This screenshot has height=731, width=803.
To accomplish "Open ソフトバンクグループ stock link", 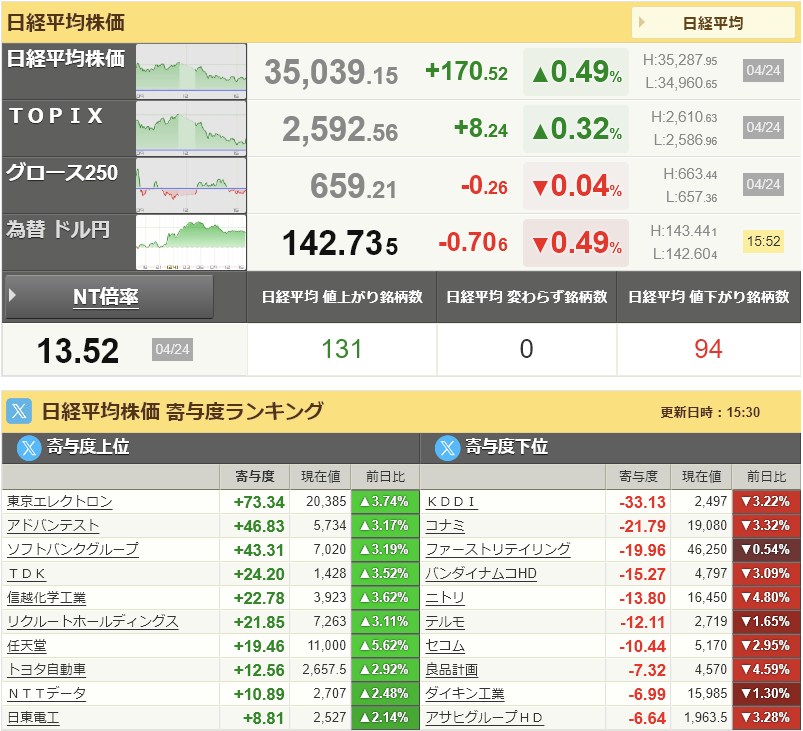I will (73, 550).
